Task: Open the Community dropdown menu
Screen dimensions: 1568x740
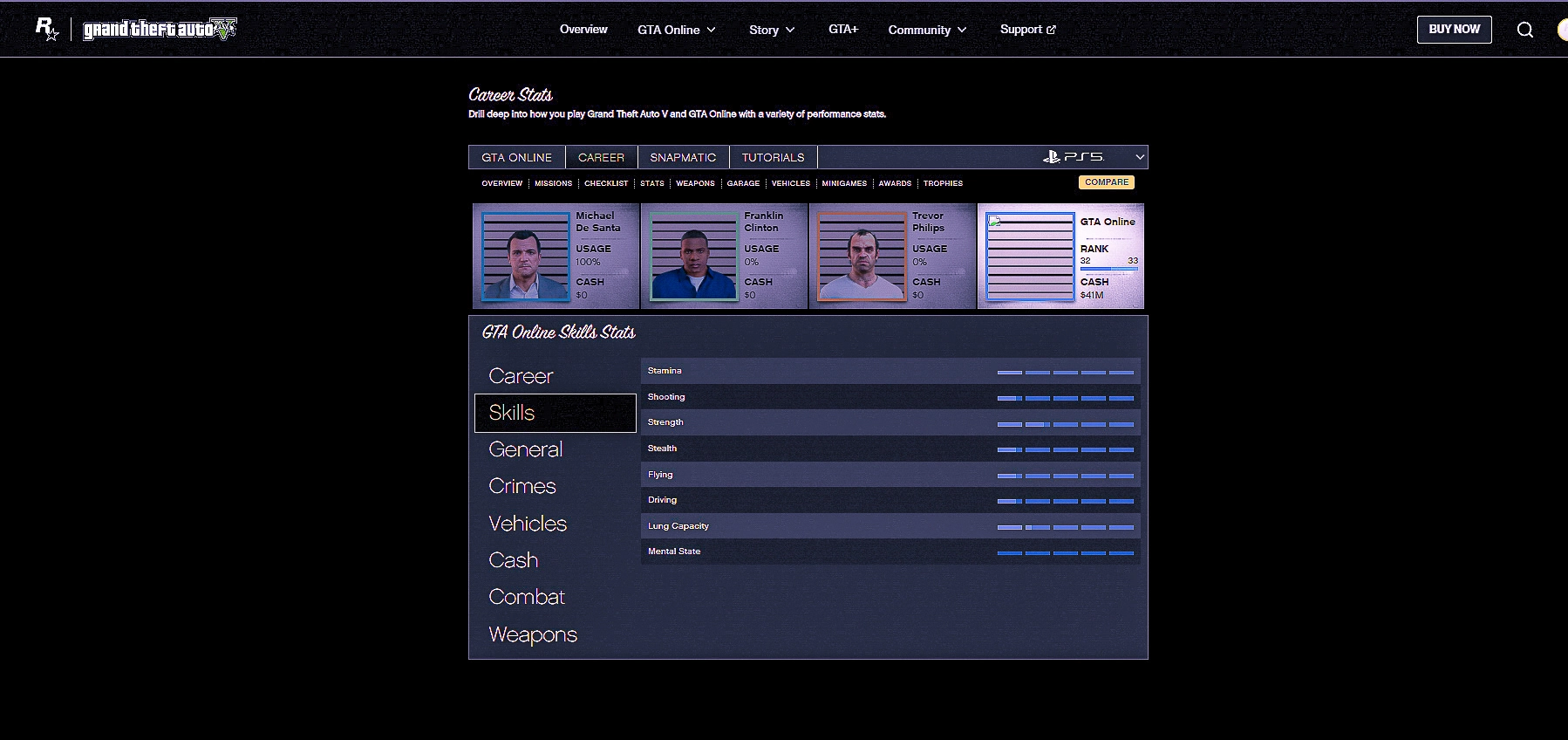Action: click(927, 30)
